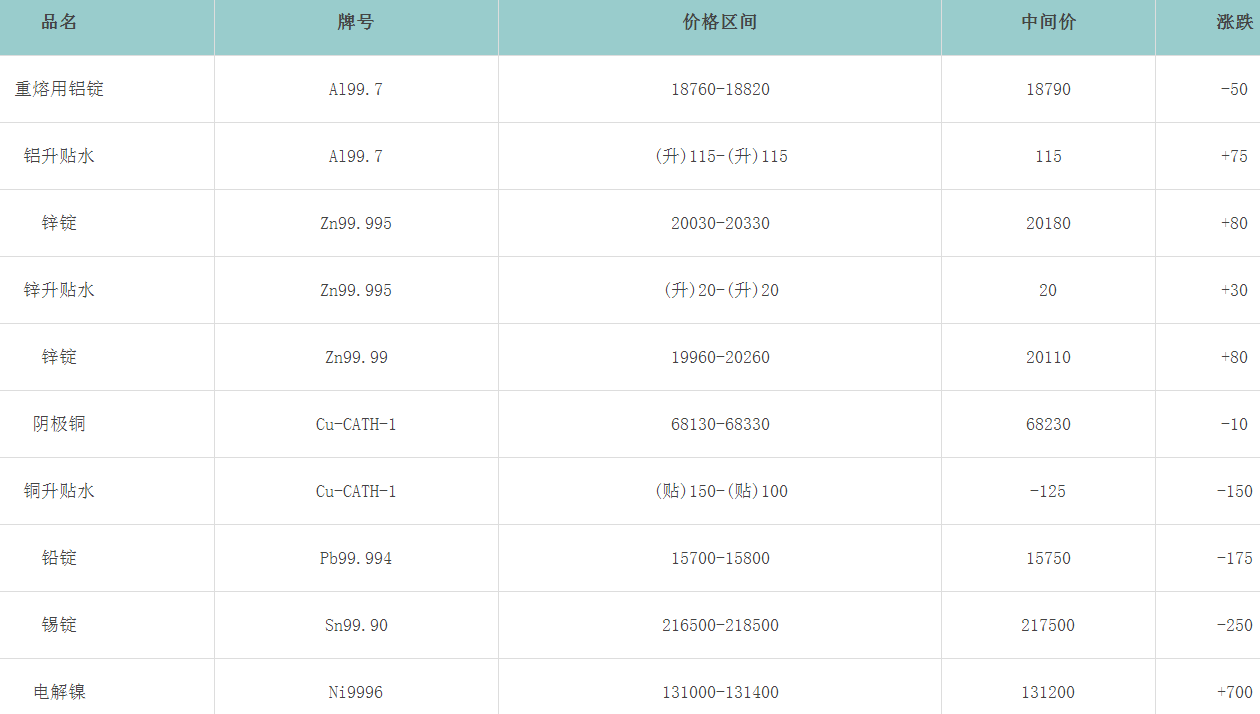The image size is (1260, 714).
Task: Click the +700 change value for 电解镍
Action: tap(1234, 692)
